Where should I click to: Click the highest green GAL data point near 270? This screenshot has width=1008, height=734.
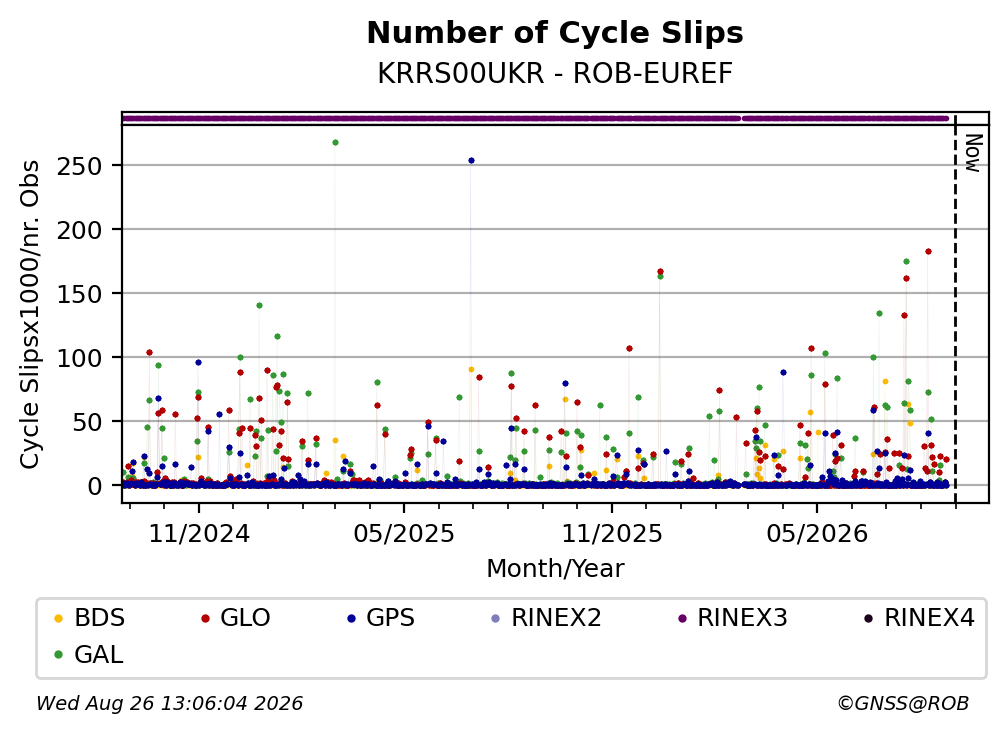(336, 143)
